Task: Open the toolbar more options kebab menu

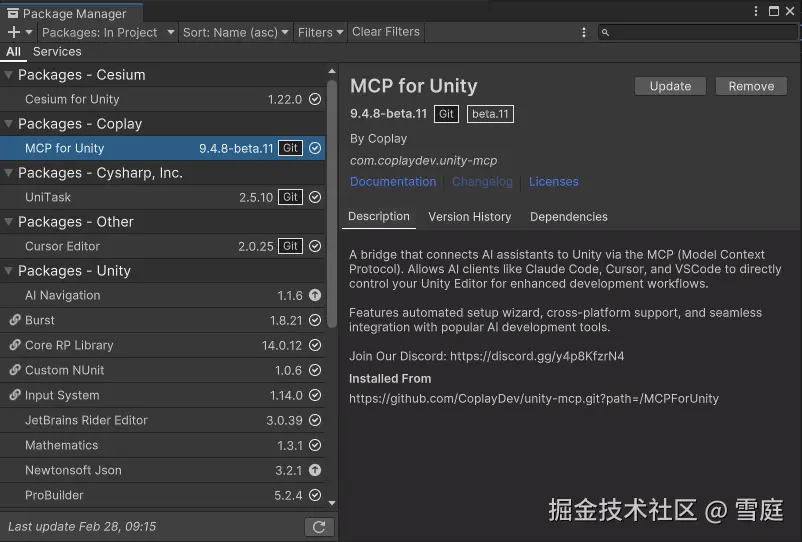Action: [584, 32]
